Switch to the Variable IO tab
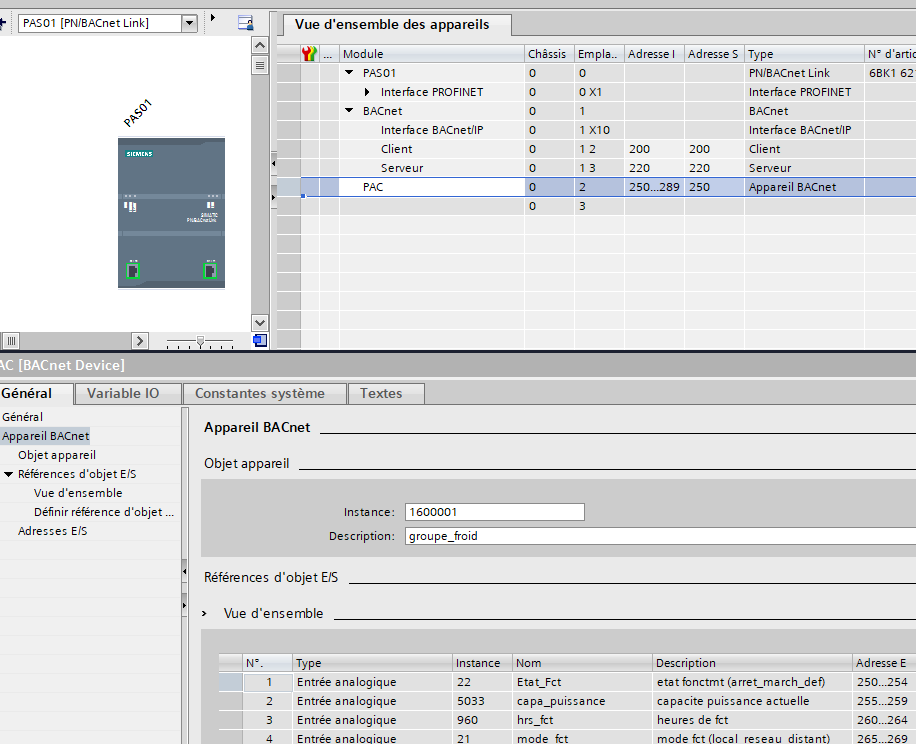 coord(122,393)
